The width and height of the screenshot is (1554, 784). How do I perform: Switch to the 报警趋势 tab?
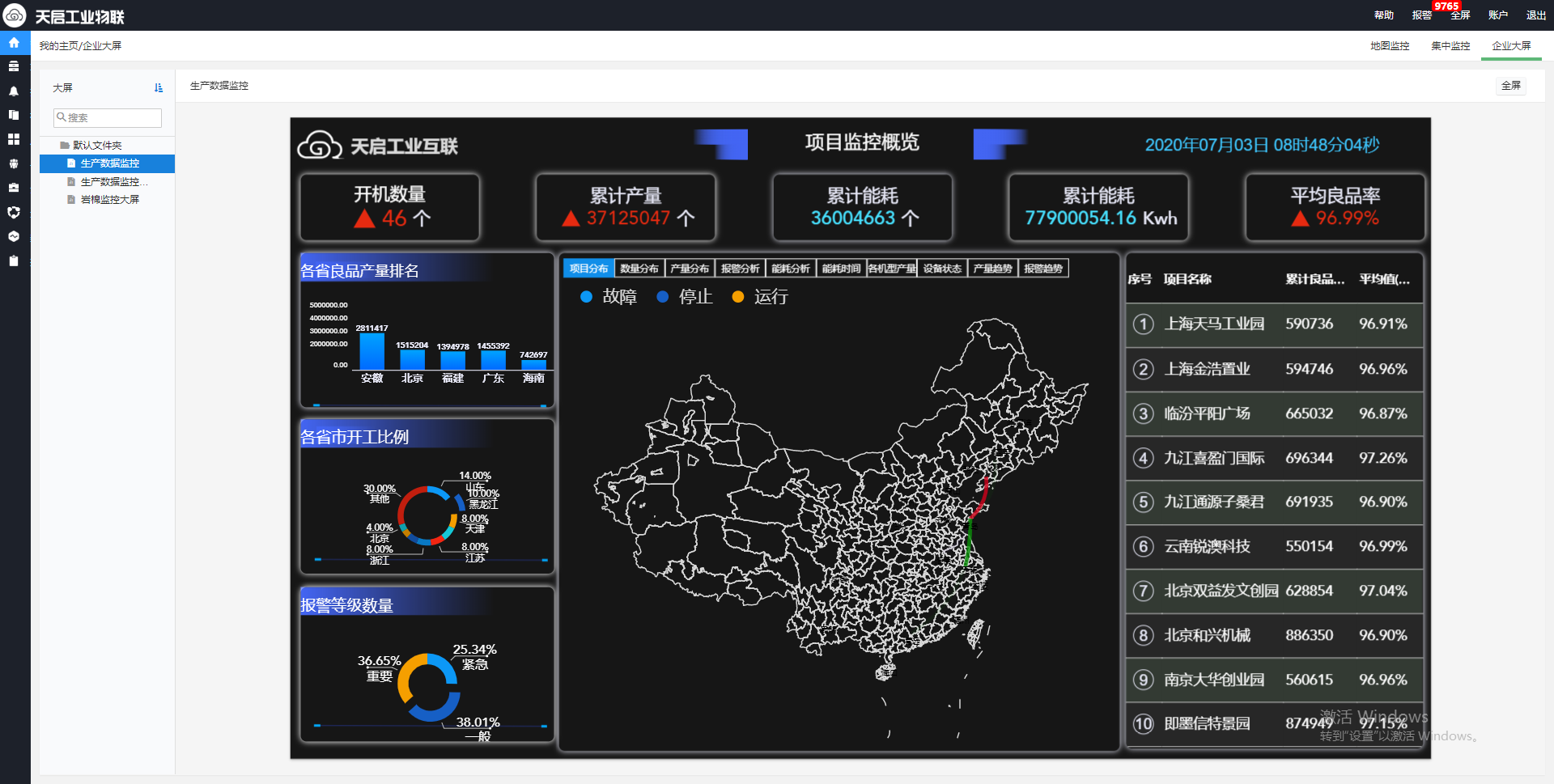click(x=1043, y=269)
